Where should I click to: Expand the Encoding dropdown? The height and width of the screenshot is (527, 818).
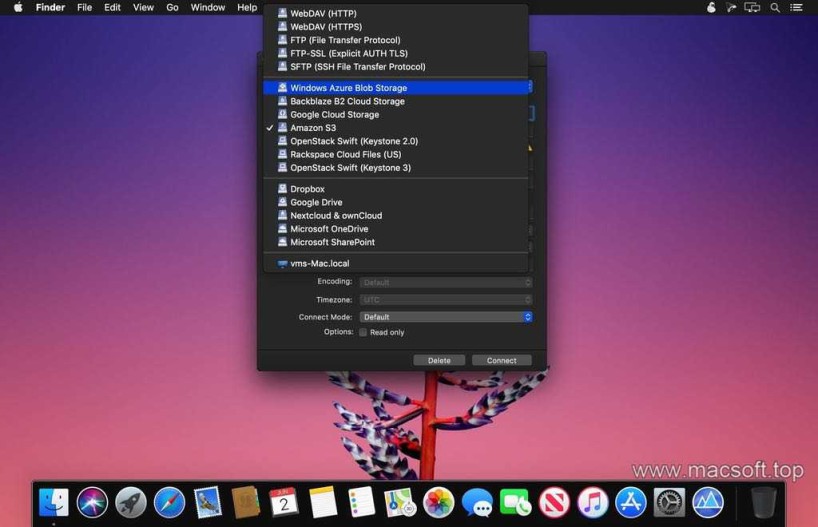pos(445,282)
